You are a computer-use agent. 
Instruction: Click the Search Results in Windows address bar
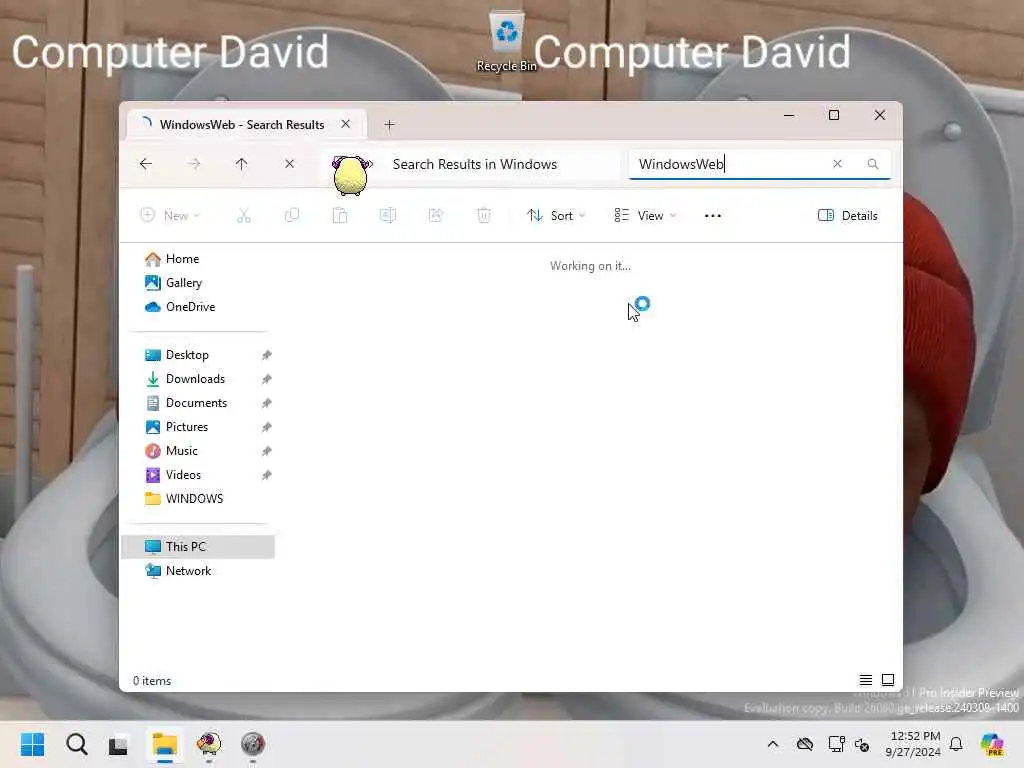[x=470, y=164]
